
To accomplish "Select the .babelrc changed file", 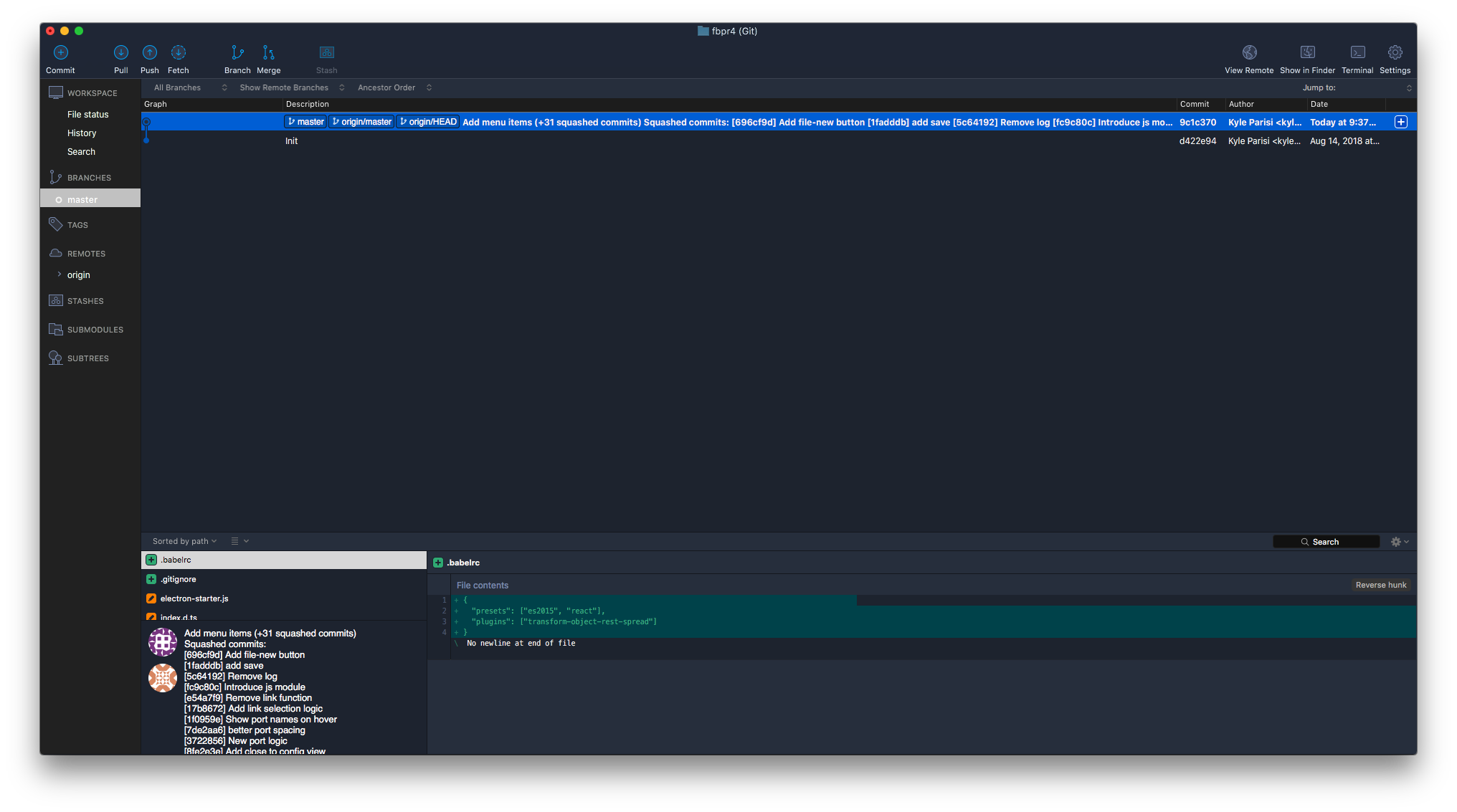I will coord(283,558).
